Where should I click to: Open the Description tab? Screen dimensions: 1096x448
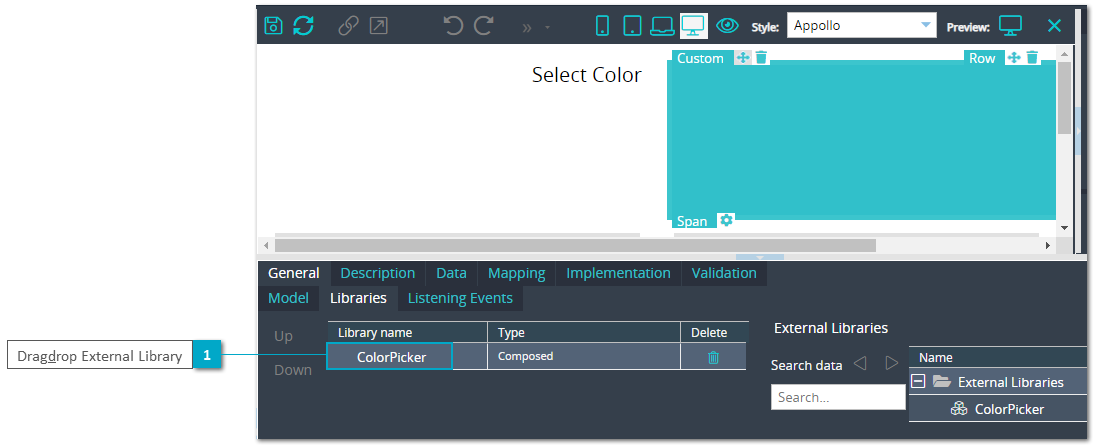(x=377, y=273)
